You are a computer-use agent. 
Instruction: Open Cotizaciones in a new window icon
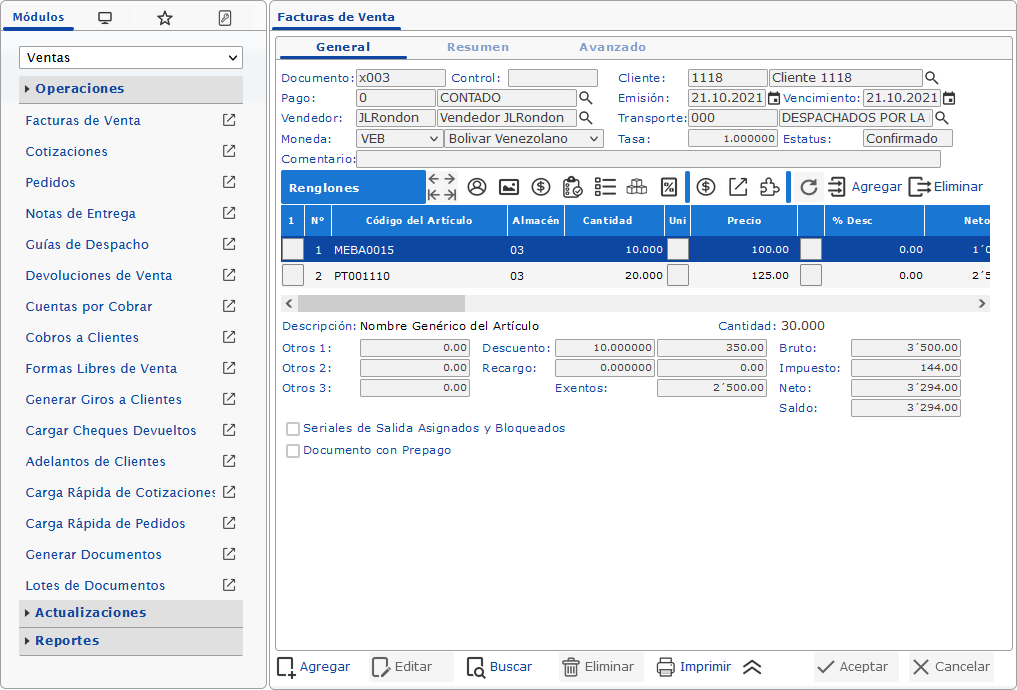pos(229,151)
